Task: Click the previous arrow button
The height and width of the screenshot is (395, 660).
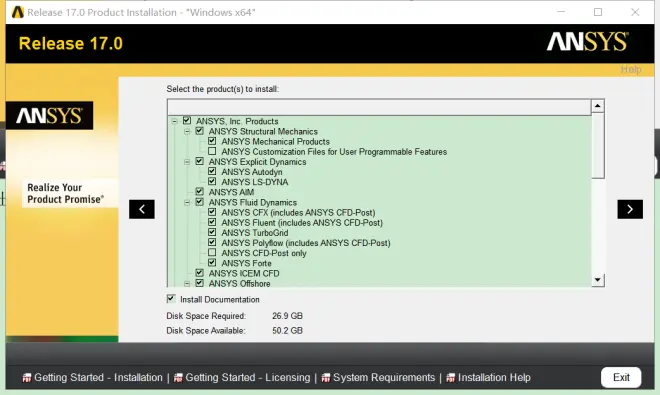Action: click(142, 209)
